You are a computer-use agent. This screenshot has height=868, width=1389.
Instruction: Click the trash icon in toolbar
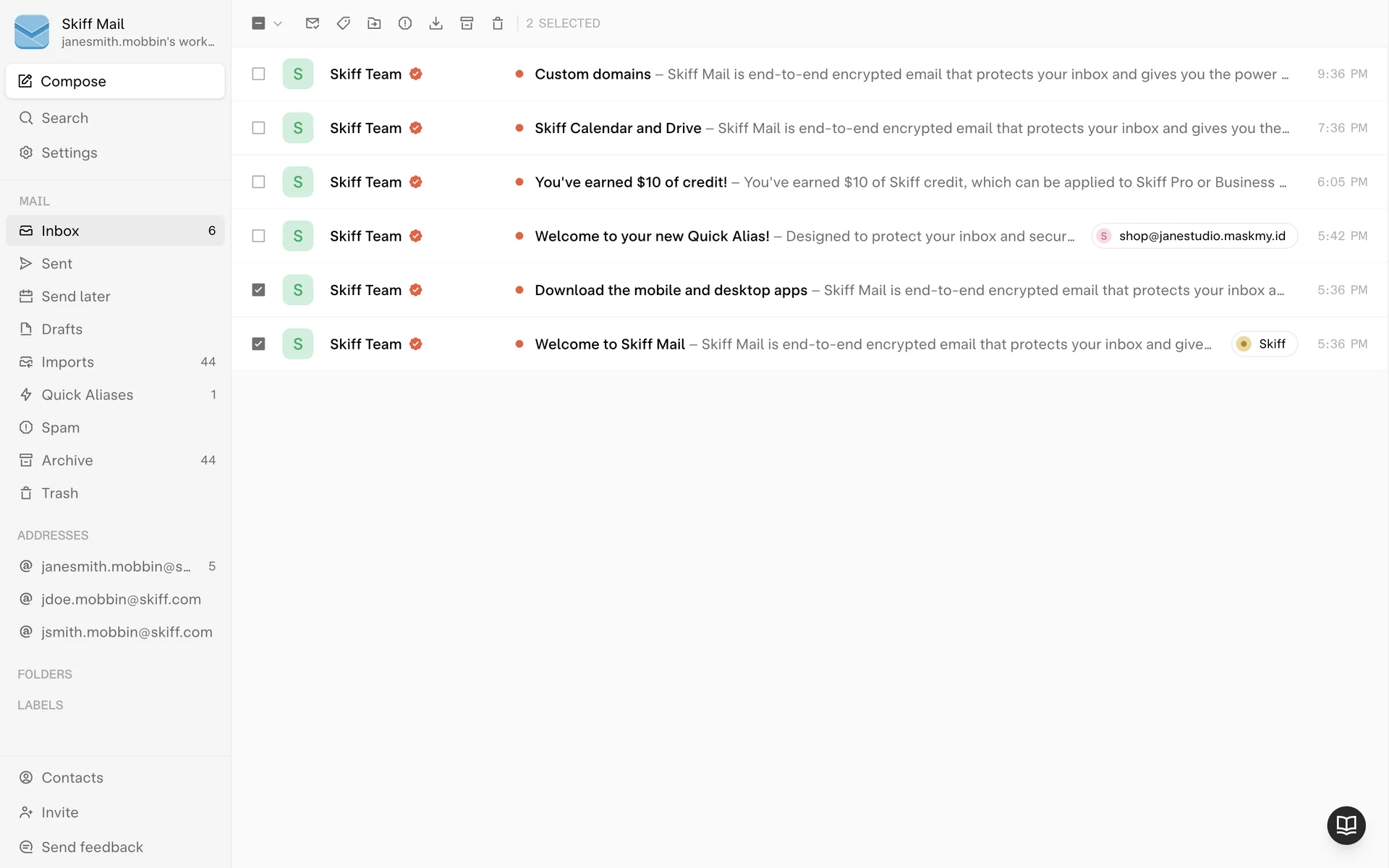point(498,23)
